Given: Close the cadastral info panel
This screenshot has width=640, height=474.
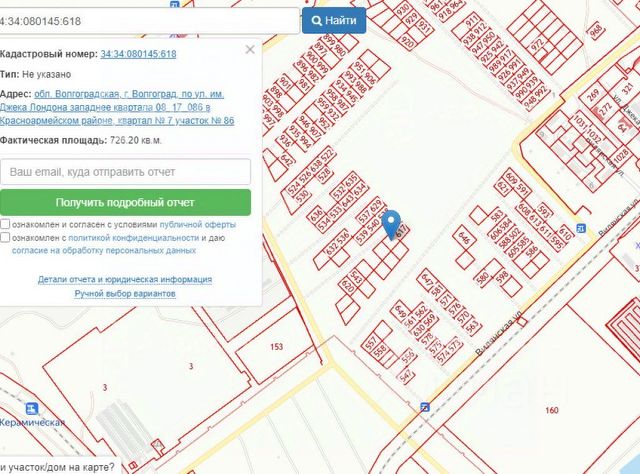Looking at the screenshot, I should click(250, 50).
